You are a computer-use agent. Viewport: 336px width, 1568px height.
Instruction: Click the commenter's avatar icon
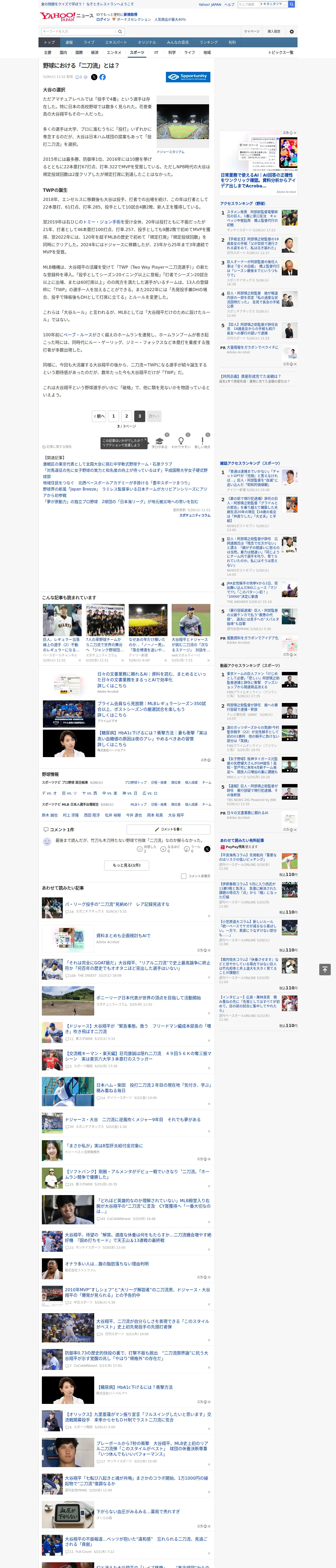click(47, 841)
